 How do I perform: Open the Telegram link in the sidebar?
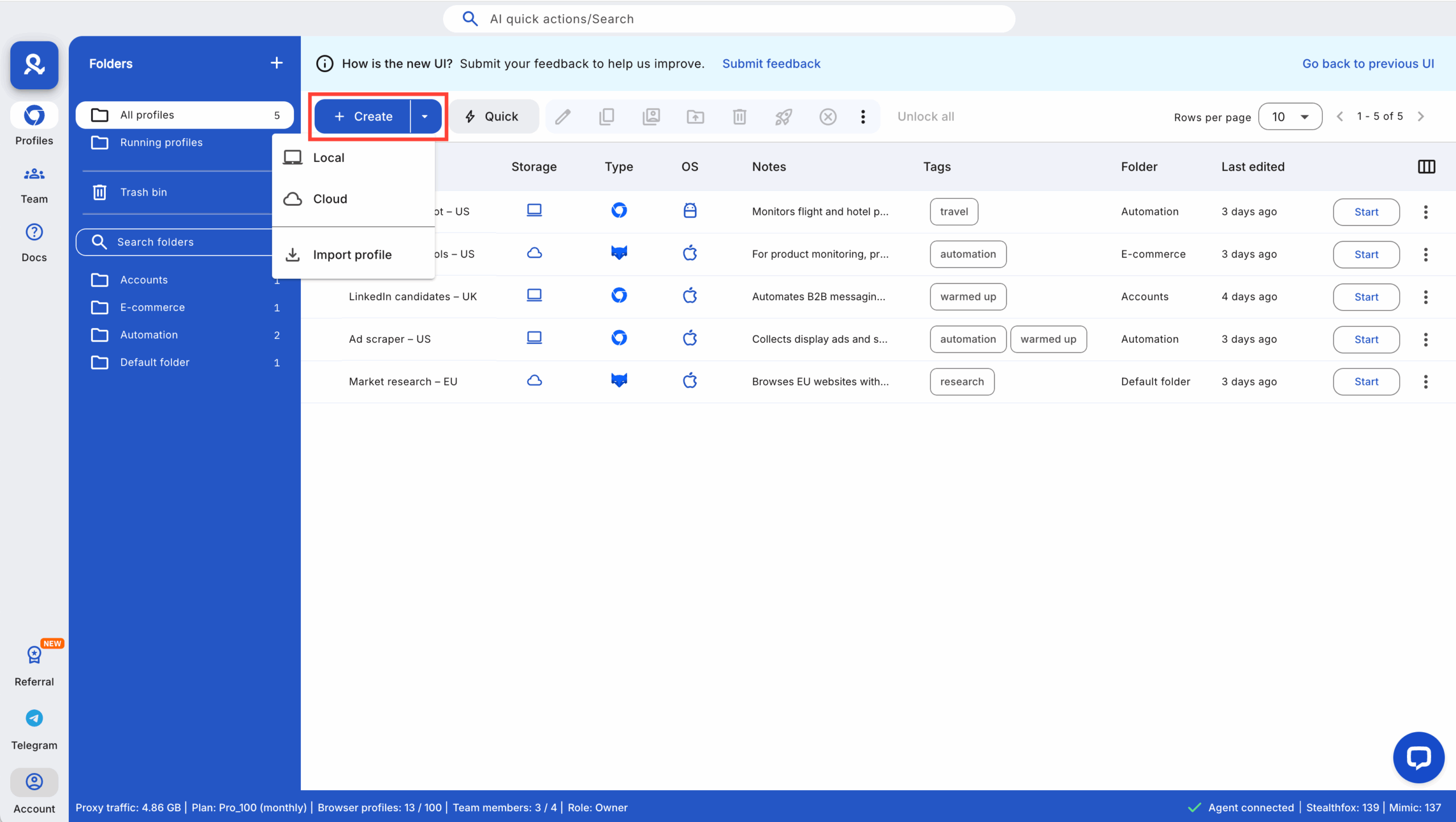click(x=34, y=728)
